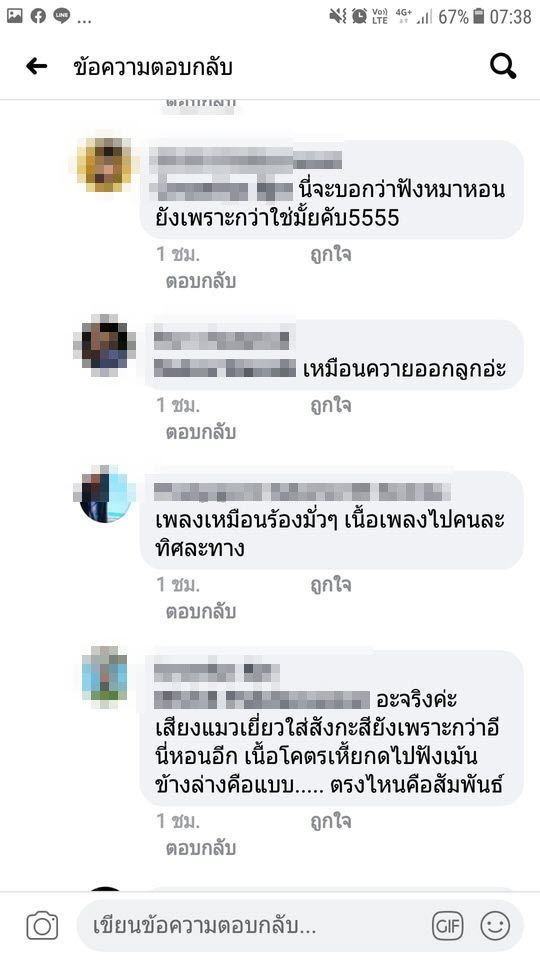Like the เสียงแมวเยี่ยว comment
540x960 pixels.
pyautogui.click(x=331, y=821)
